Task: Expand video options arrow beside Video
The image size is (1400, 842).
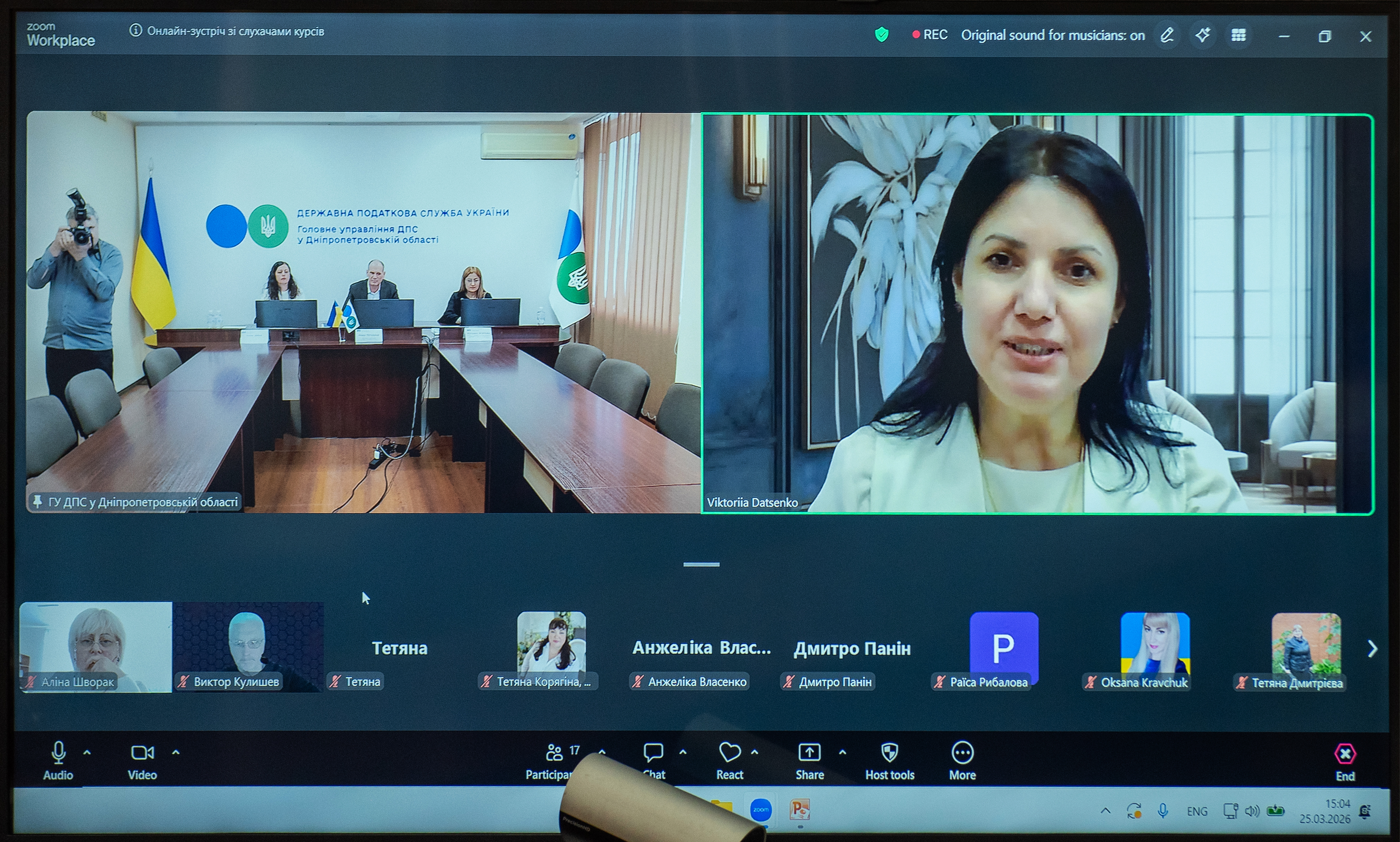Action: click(x=176, y=752)
